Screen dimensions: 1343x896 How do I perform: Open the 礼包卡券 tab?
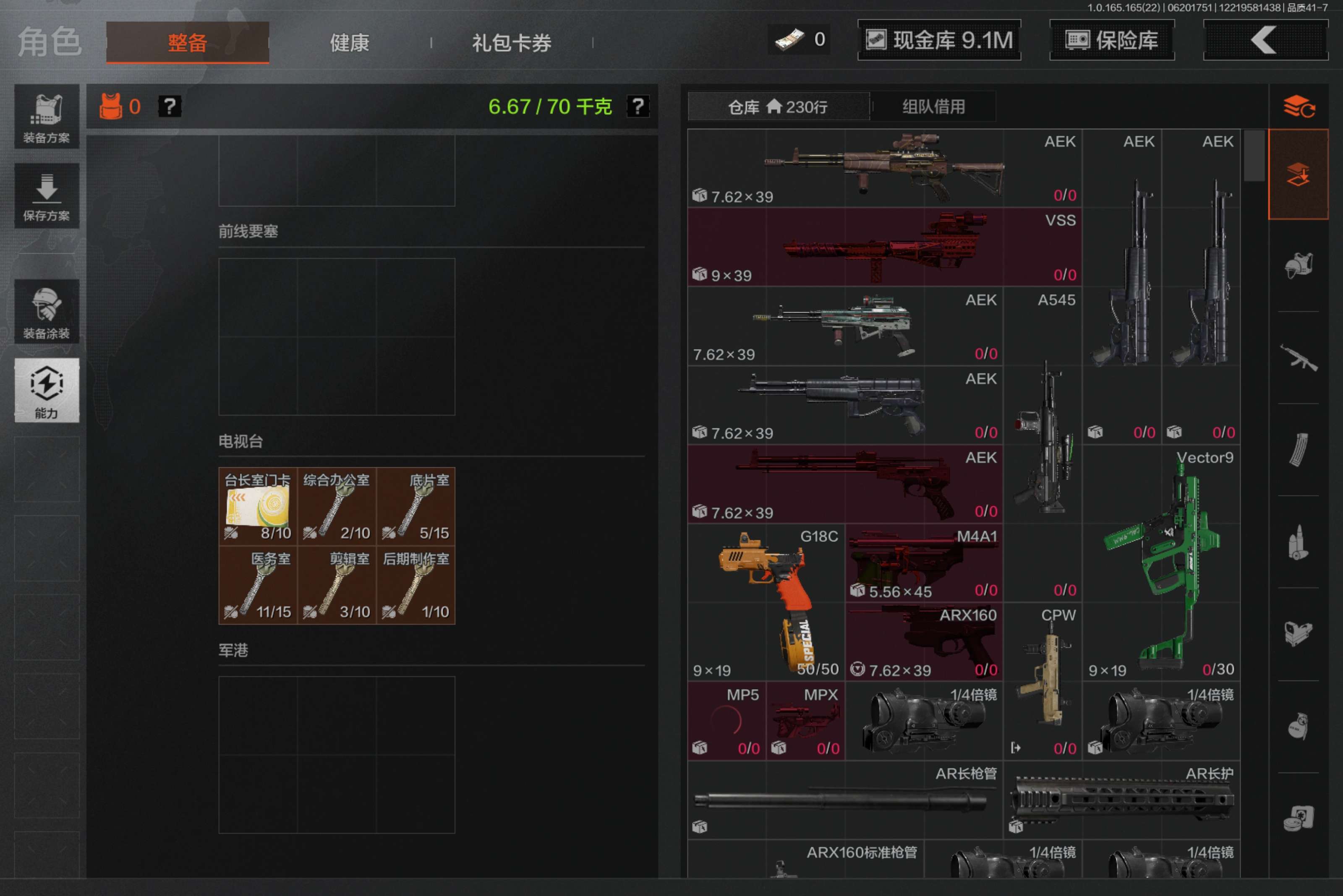[x=512, y=42]
